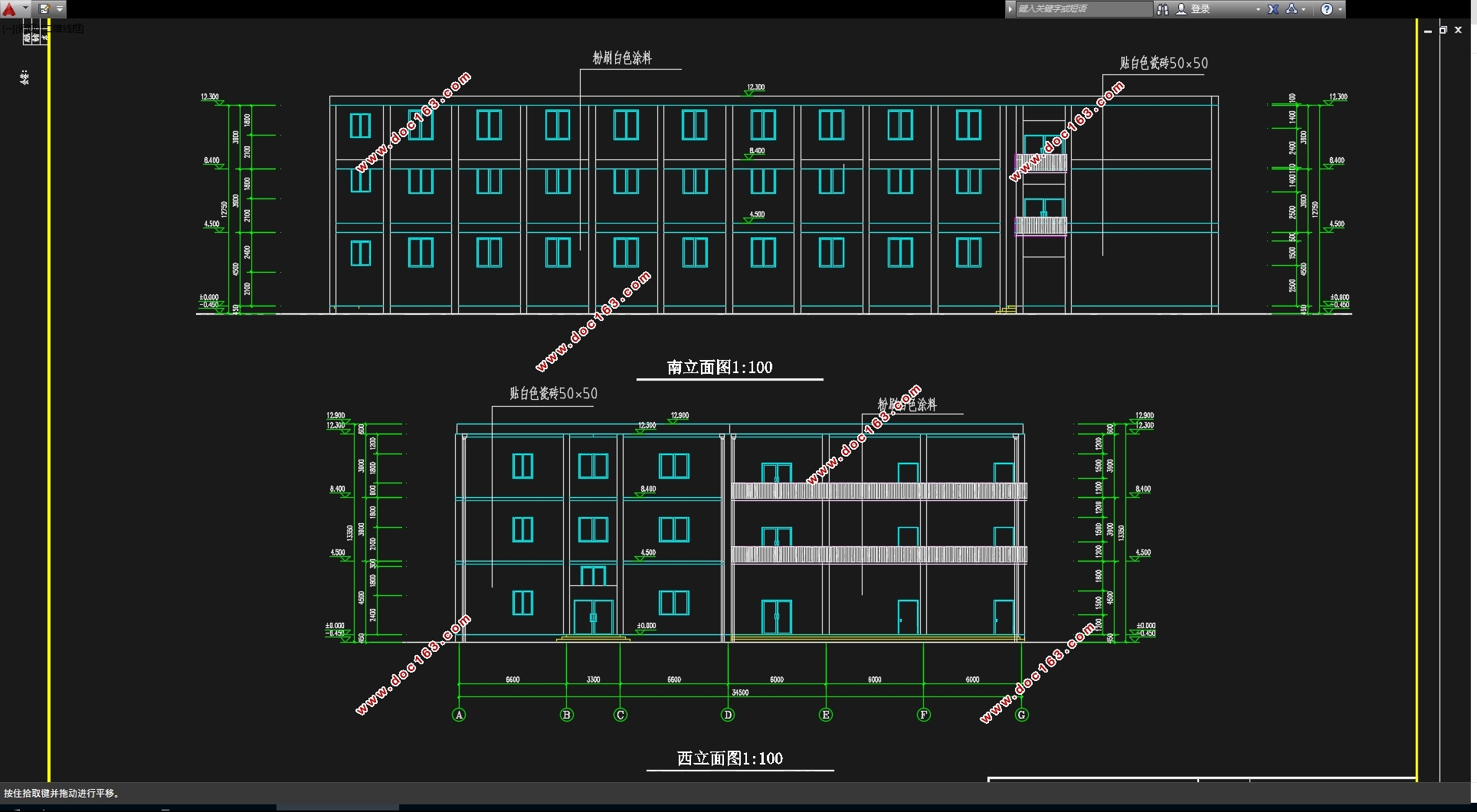Image resolution: width=1477 pixels, height=812 pixels.
Task: Expand the Stay Connected dropdown arrow
Action: click(1303, 9)
